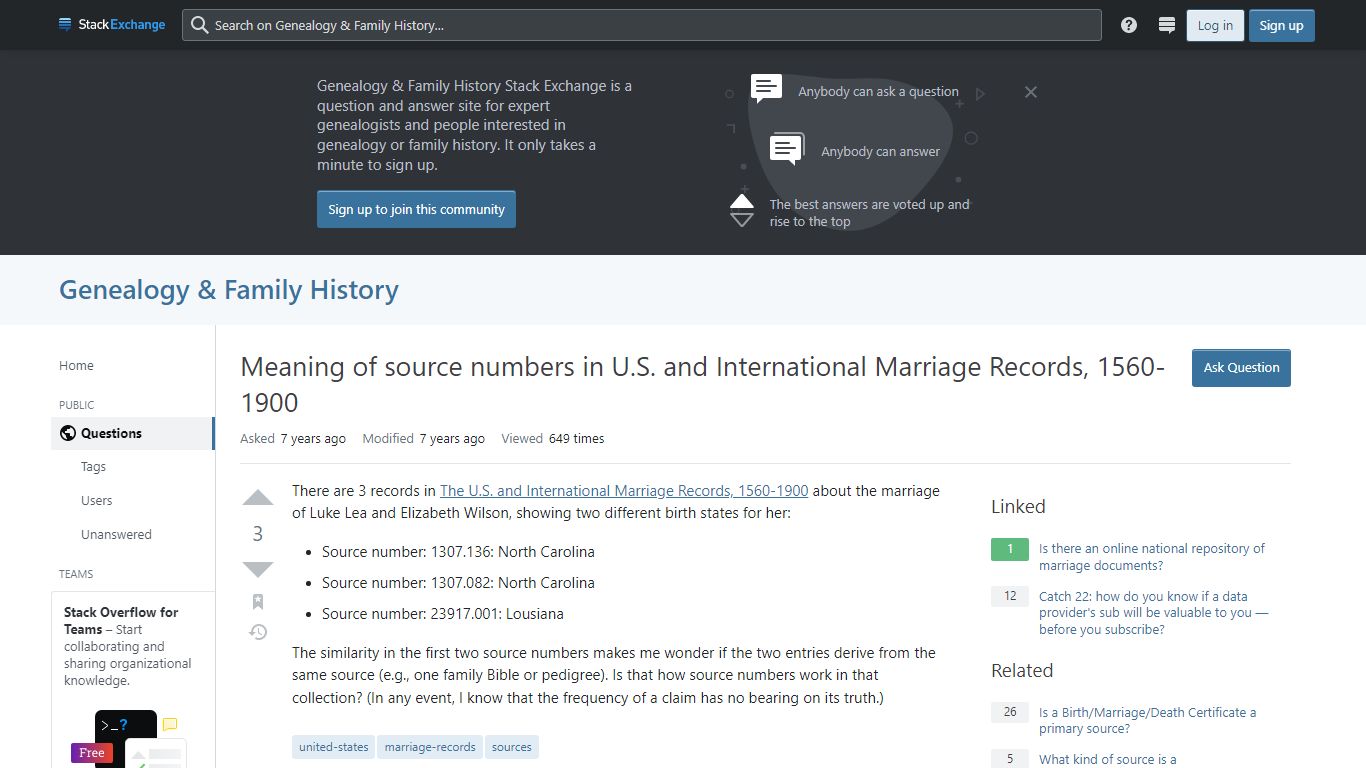1366x768 pixels.
Task: Click the sources tag
Action: (x=512, y=747)
